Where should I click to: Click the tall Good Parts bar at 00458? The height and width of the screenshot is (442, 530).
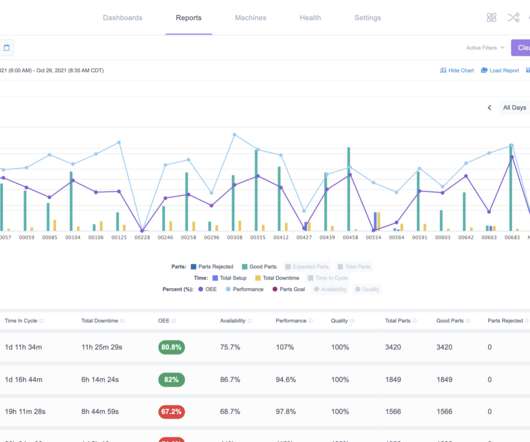348,189
